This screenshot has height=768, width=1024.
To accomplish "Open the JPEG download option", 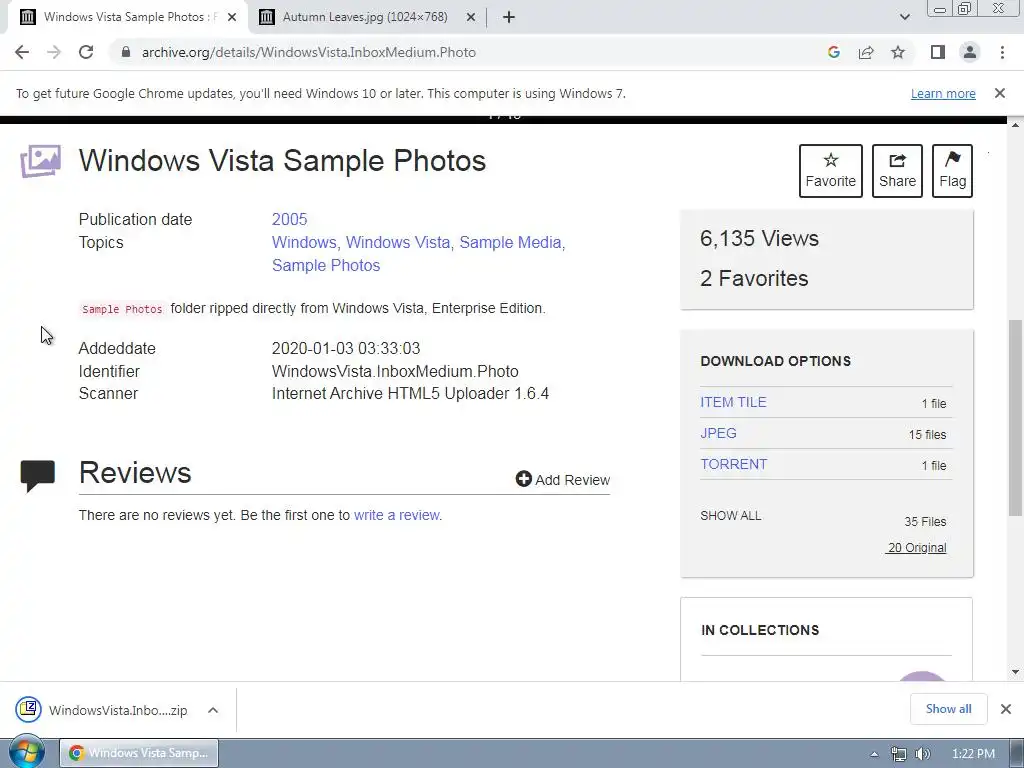I will [x=718, y=433].
